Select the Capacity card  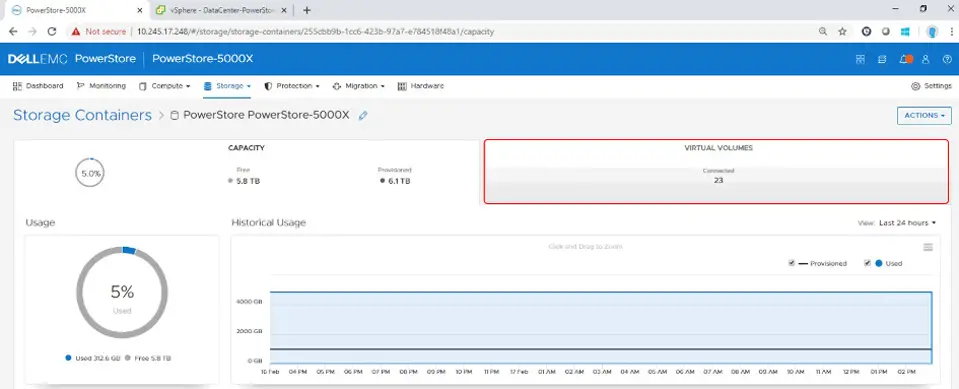[x=246, y=171]
